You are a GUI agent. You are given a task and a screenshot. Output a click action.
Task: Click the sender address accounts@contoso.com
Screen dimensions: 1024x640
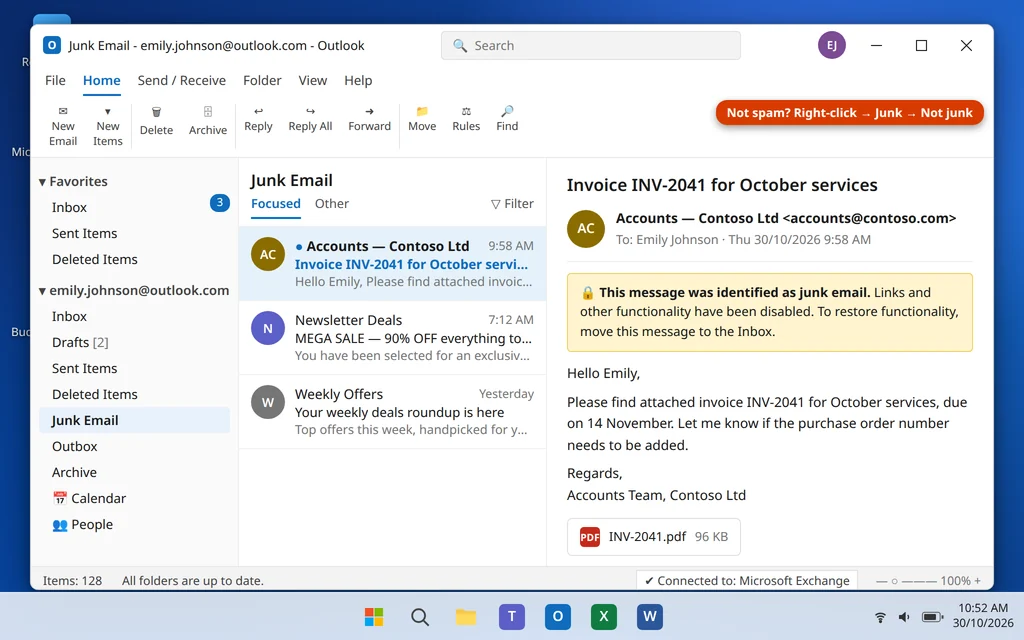click(x=869, y=218)
